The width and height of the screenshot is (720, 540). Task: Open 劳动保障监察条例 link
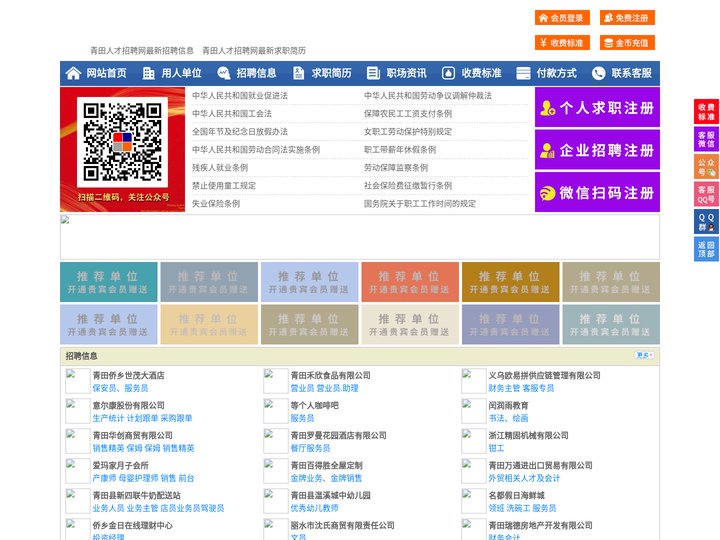(x=396, y=168)
